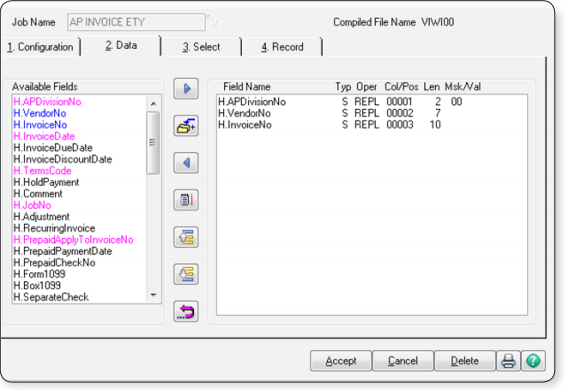Viewport: 566px width, 390px height.
Task: Click the Msk/Val value 00
Action: [x=456, y=102]
